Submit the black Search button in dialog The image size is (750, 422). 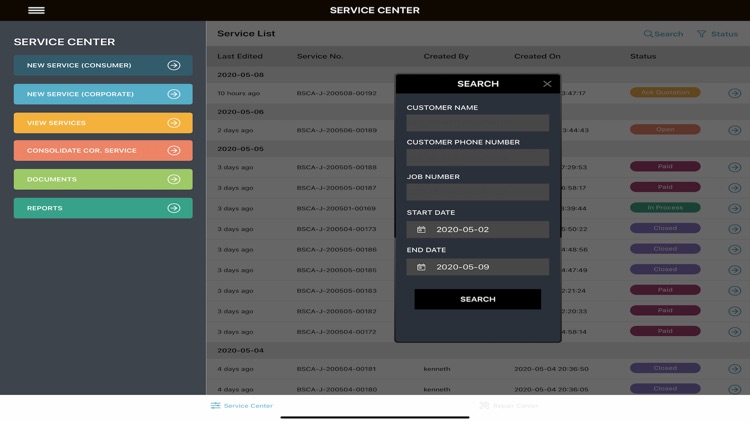coord(477,299)
